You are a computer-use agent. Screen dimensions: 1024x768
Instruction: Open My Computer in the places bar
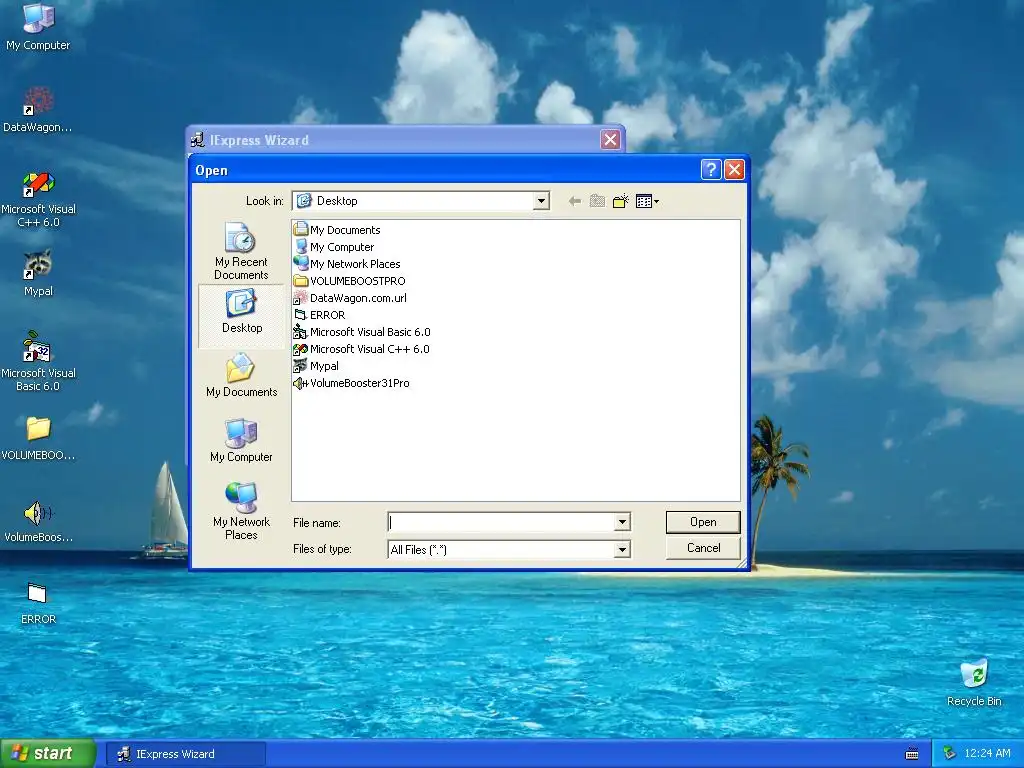(x=241, y=441)
